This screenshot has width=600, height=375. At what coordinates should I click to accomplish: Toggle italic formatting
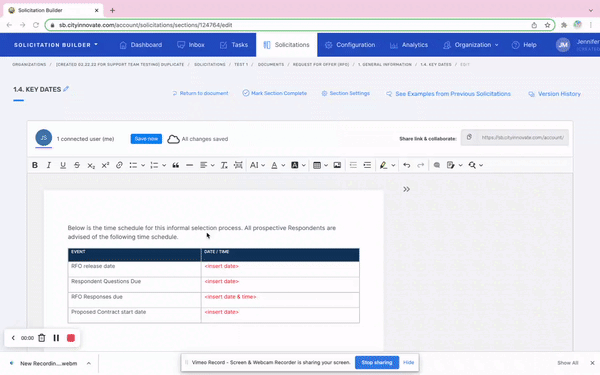[x=49, y=165]
